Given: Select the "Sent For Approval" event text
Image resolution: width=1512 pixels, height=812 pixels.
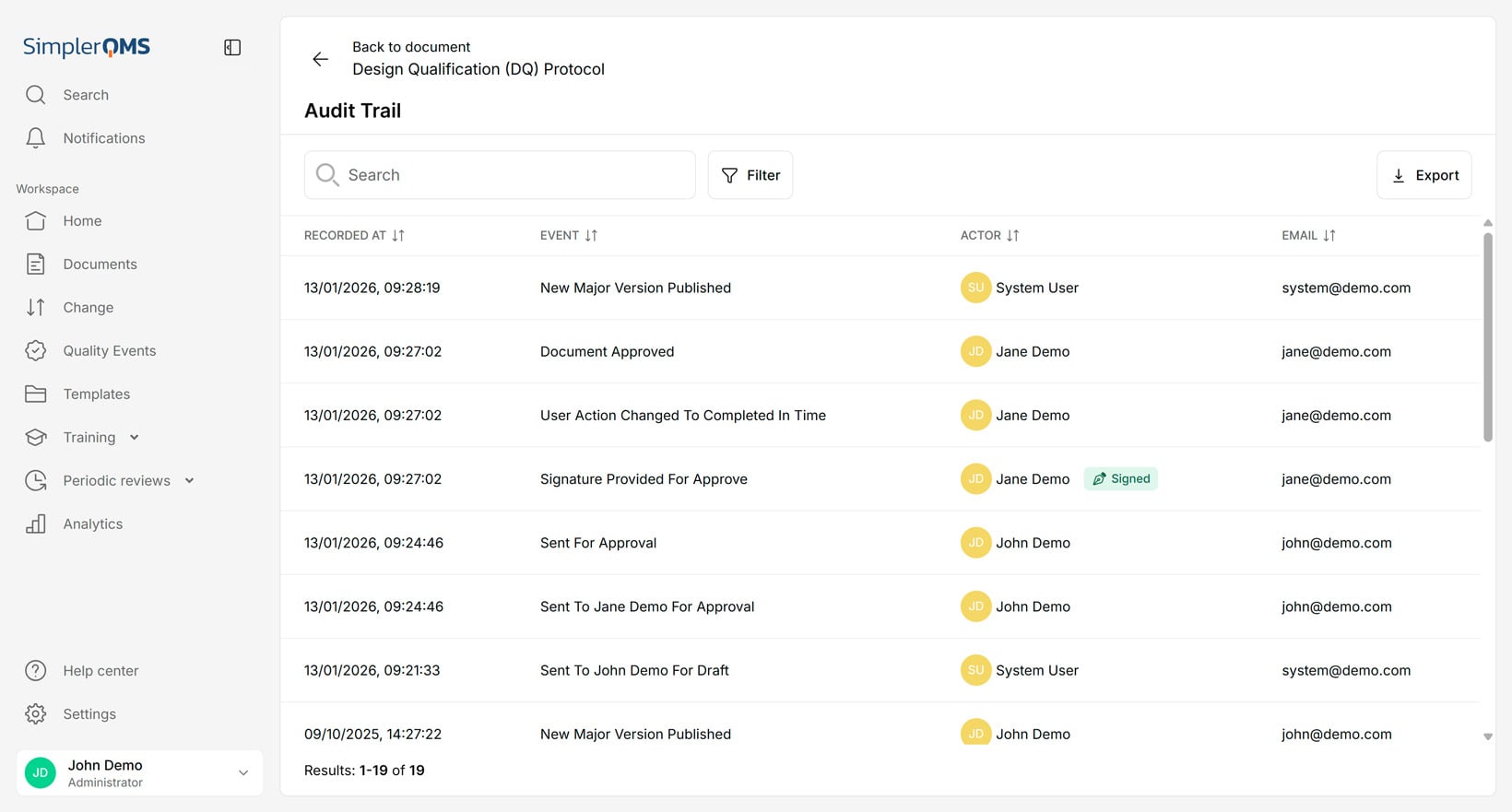Looking at the screenshot, I should [x=598, y=543].
